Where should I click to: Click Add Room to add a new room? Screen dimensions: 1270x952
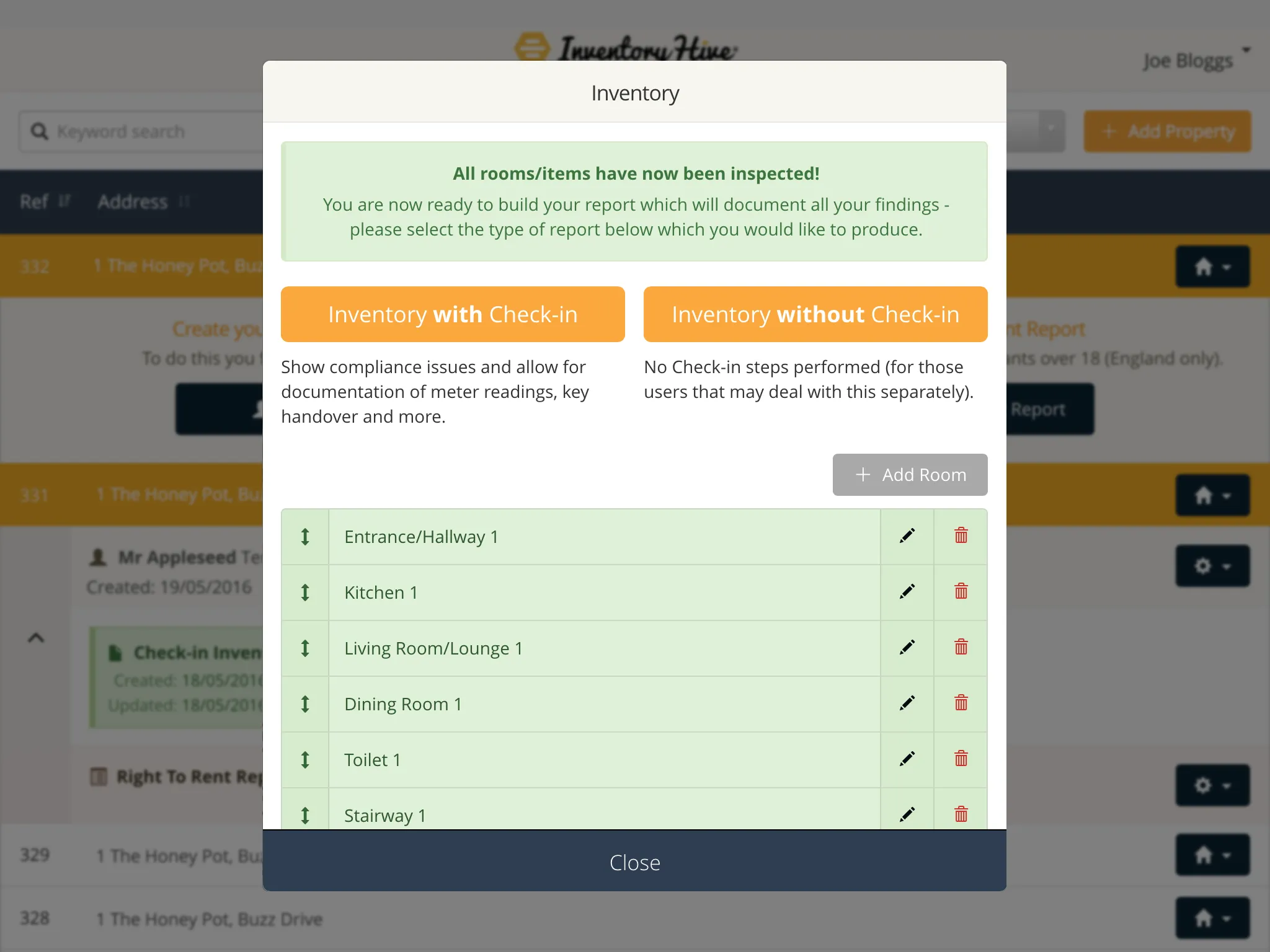tap(909, 474)
